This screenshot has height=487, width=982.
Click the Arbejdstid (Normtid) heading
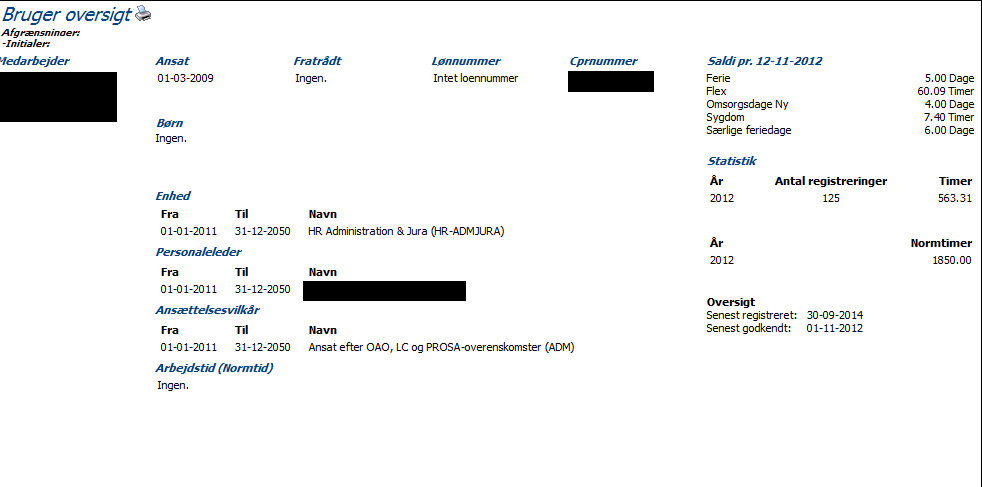pos(214,367)
